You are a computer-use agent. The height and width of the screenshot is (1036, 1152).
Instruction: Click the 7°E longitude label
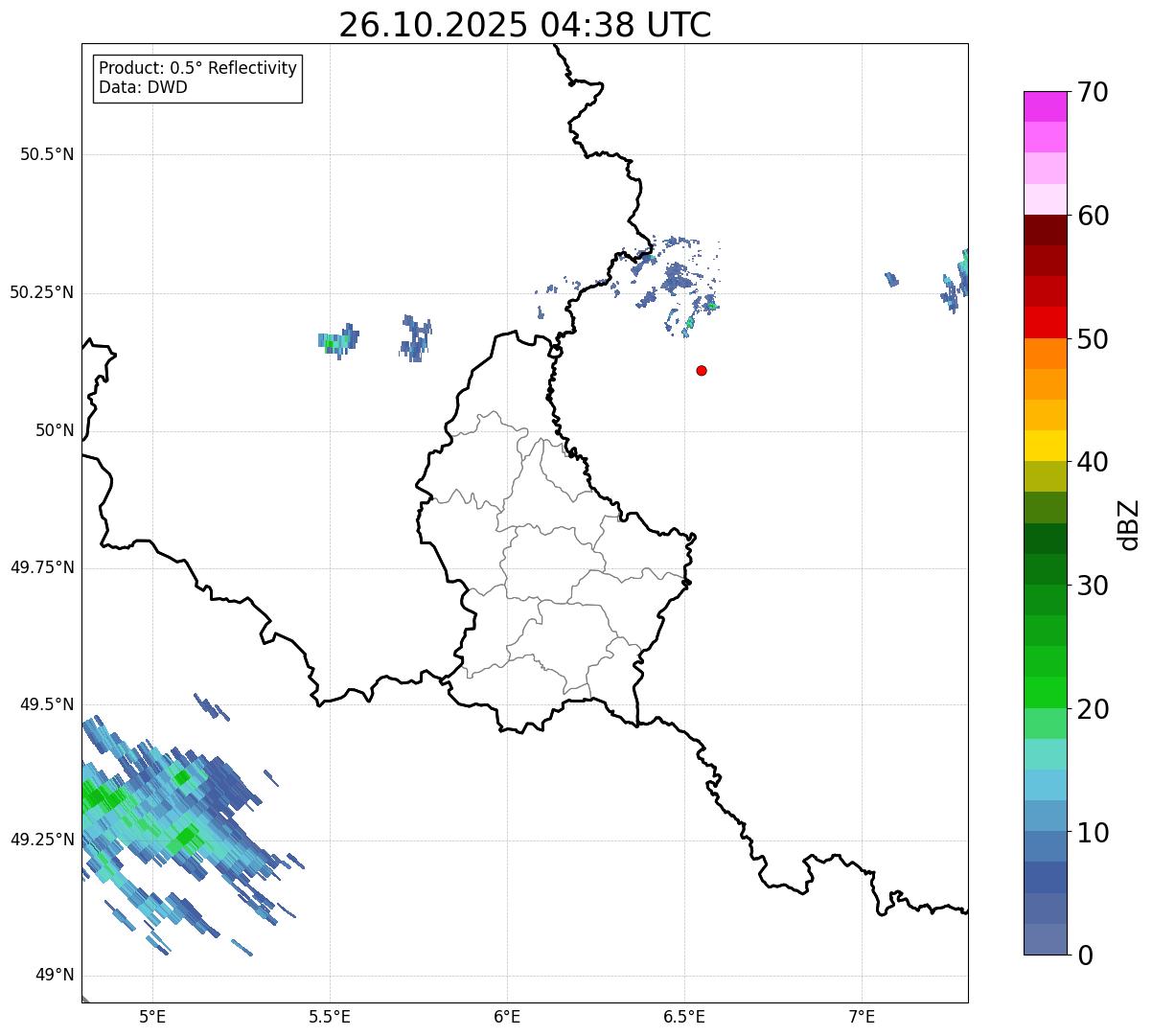(862, 1016)
